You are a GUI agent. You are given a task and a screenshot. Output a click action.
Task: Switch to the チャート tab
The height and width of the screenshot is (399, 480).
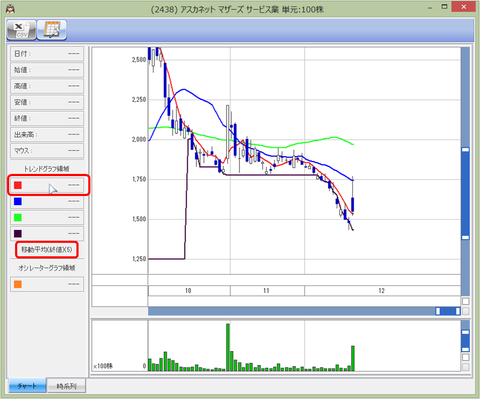27,386
